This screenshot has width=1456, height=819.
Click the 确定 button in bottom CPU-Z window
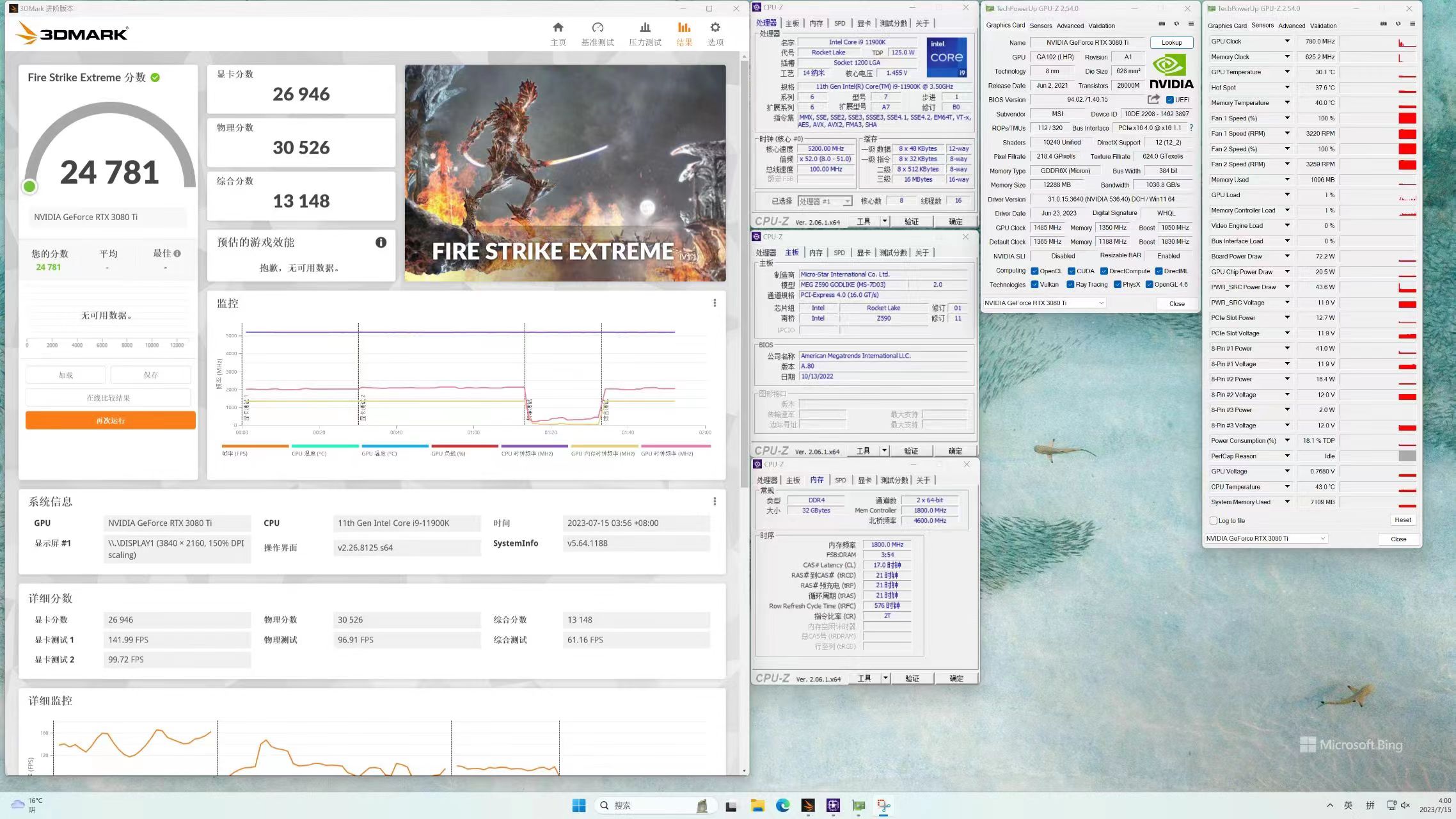pyautogui.click(x=956, y=678)
